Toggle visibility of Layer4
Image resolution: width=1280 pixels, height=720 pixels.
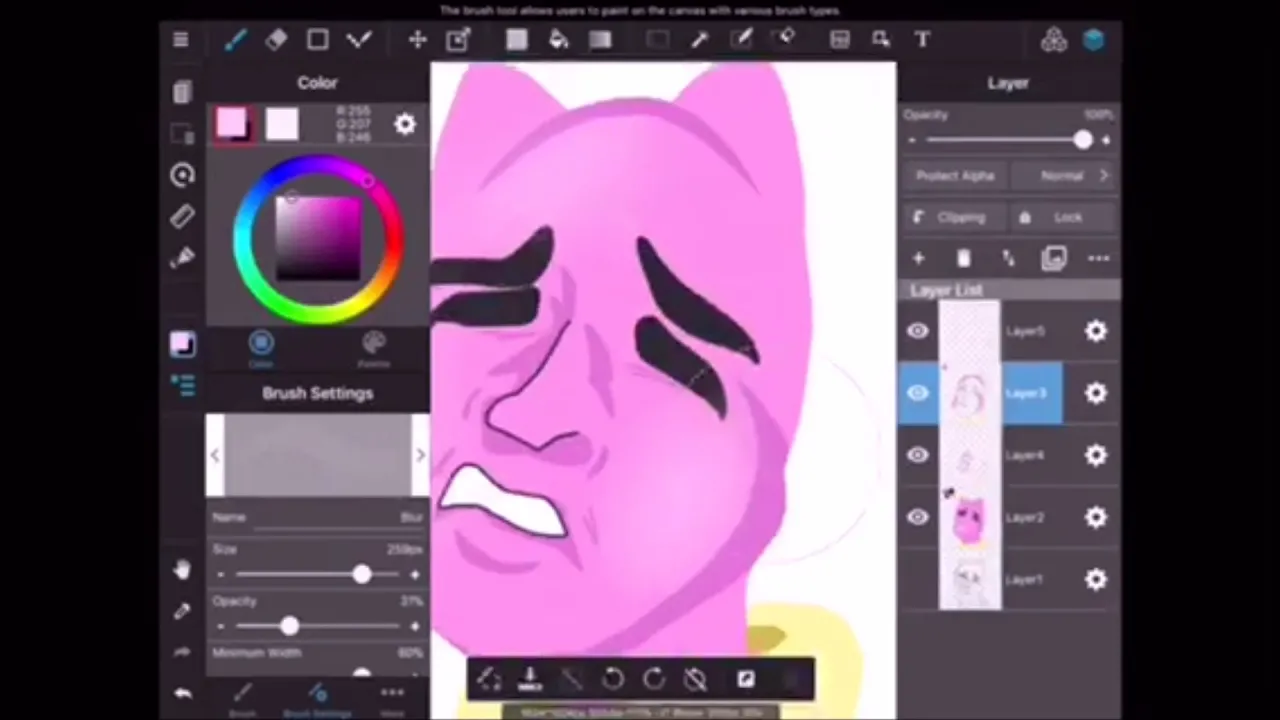tap(918, 455)
